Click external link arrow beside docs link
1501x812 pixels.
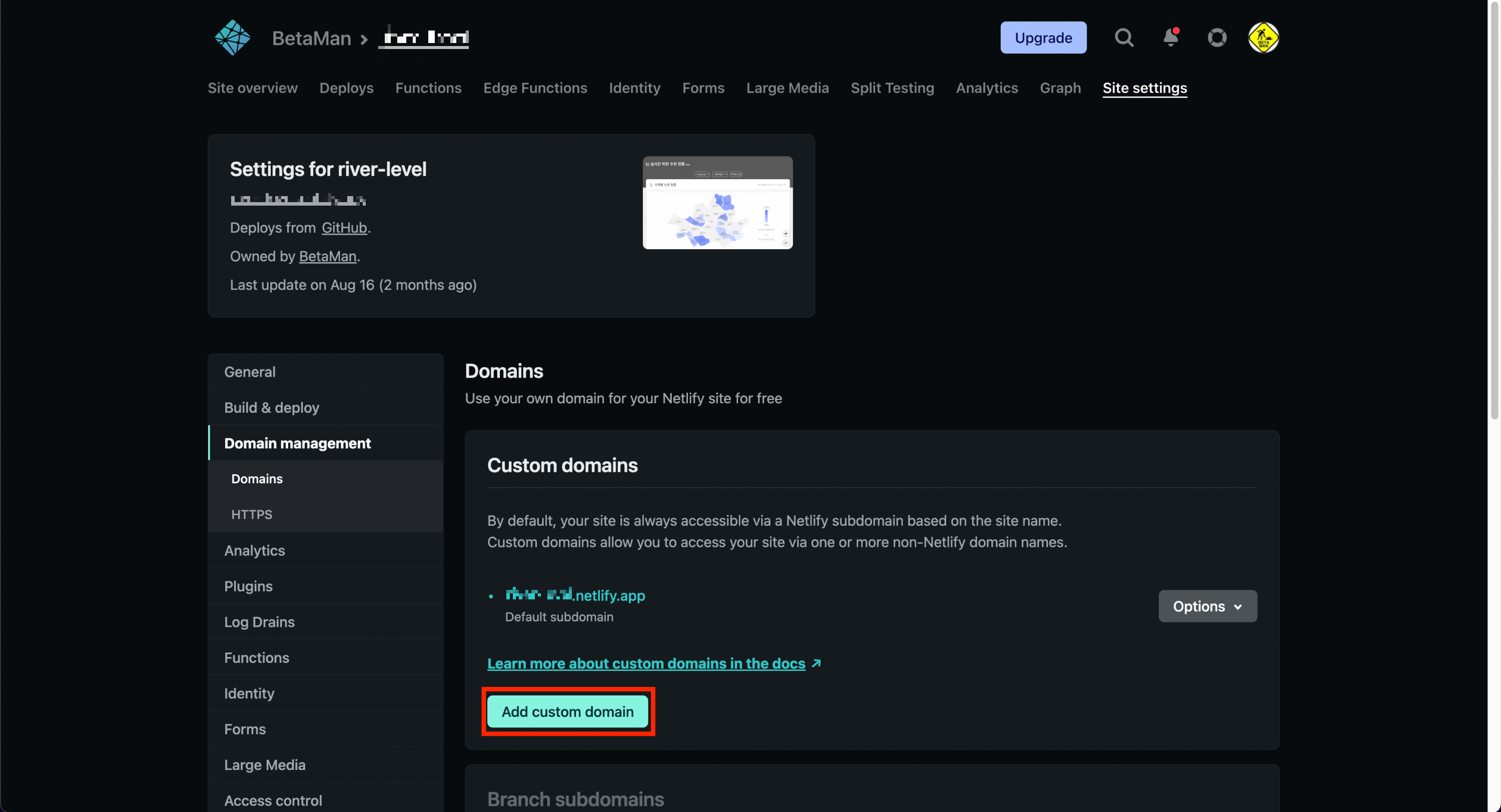coord(817,663)
